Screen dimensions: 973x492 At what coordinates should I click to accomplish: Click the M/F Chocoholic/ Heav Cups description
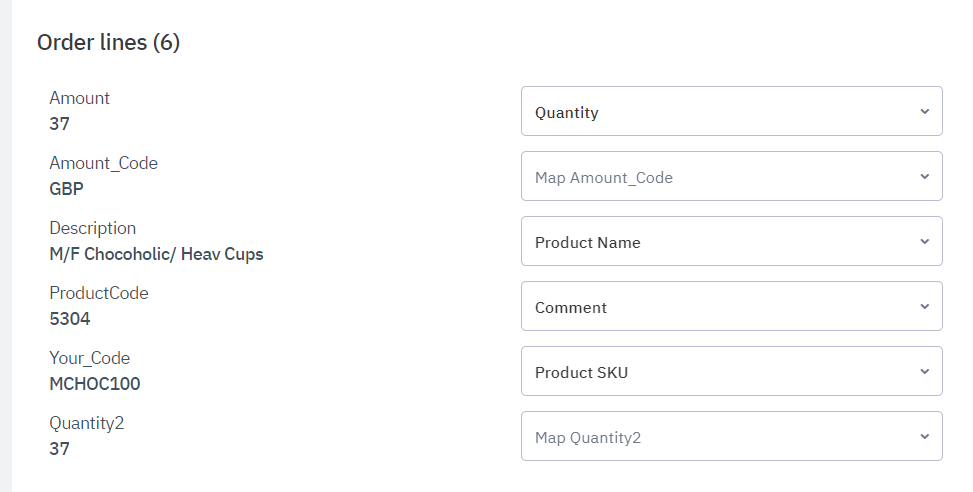pyautogui.click(x=156, y=254)
